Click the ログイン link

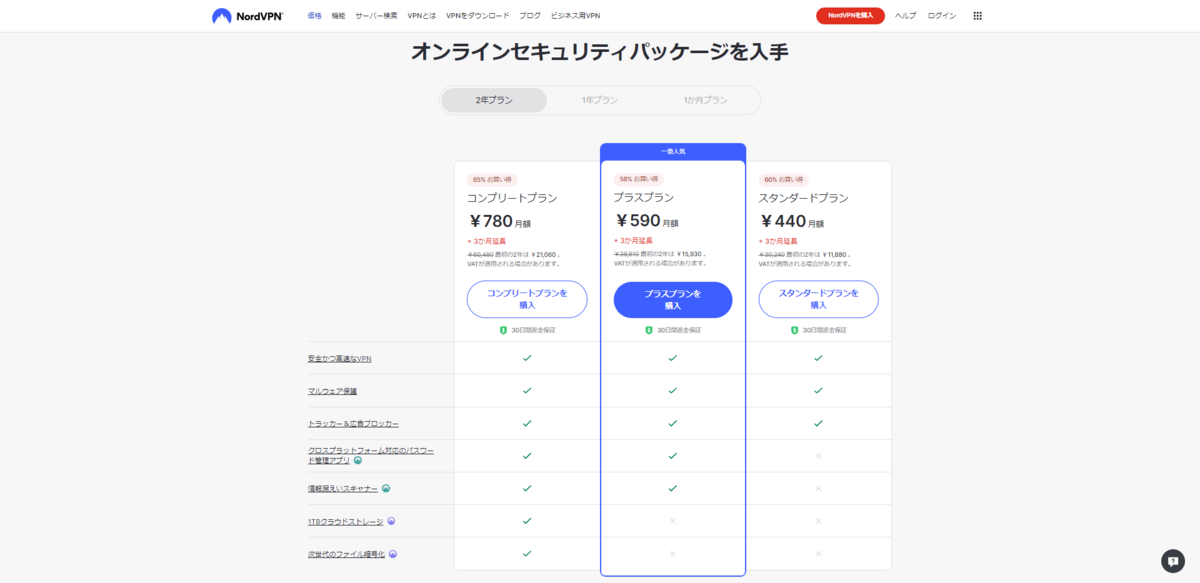pyautogui.click(x=942, y=16)
